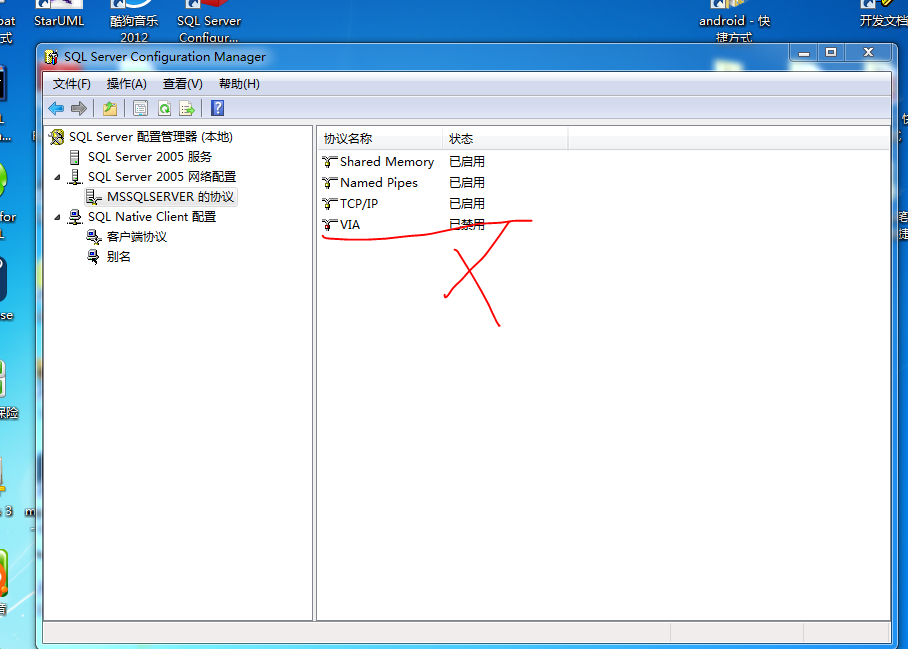
Task: Select 客户端协议 tree item
Action: 137,237
